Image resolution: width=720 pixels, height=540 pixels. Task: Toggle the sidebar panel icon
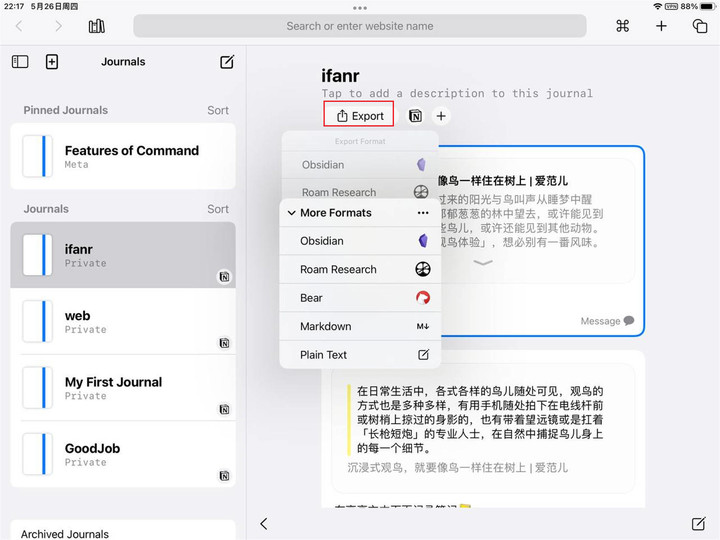pyautogui.click(x=20, y=62)
